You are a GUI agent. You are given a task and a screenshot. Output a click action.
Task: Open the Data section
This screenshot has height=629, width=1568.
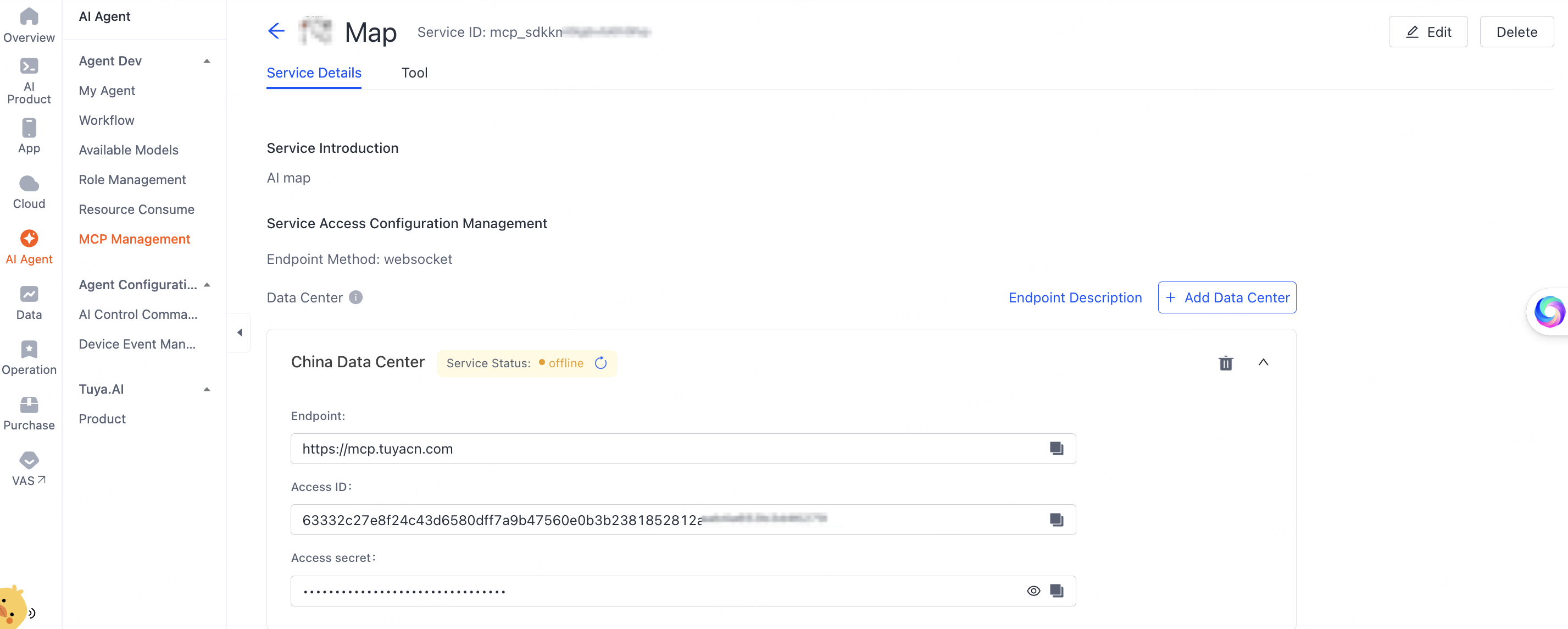click(29, 304)
